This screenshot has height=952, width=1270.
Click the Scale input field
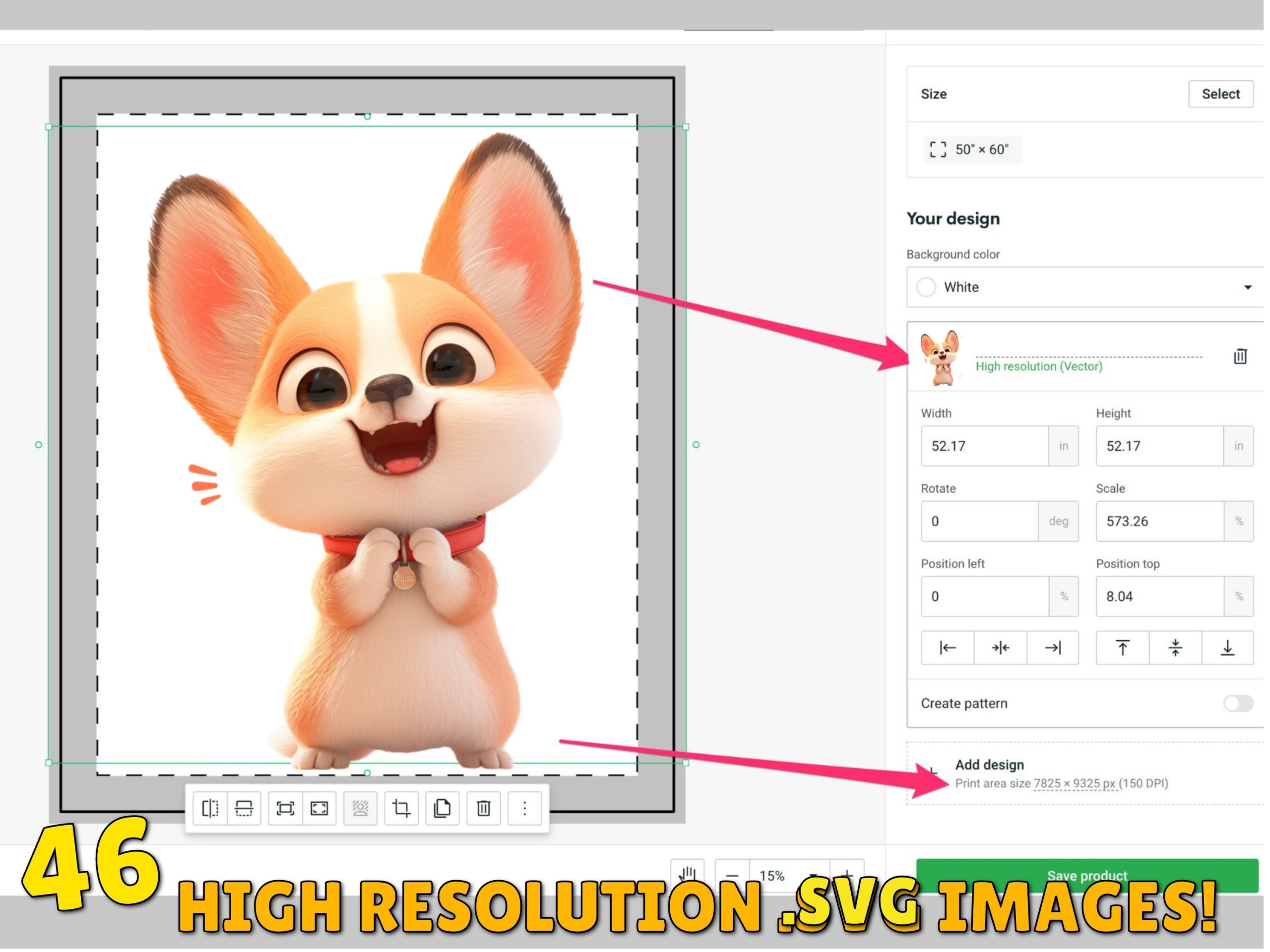tap(1160, 522)
